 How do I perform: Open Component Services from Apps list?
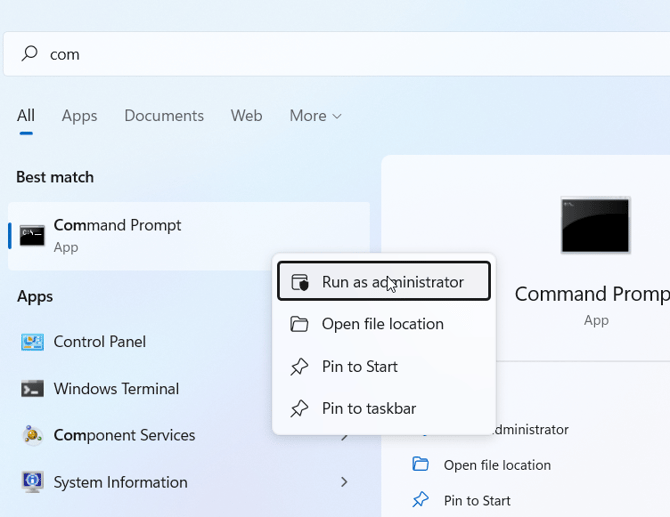(x=124, y=435)
